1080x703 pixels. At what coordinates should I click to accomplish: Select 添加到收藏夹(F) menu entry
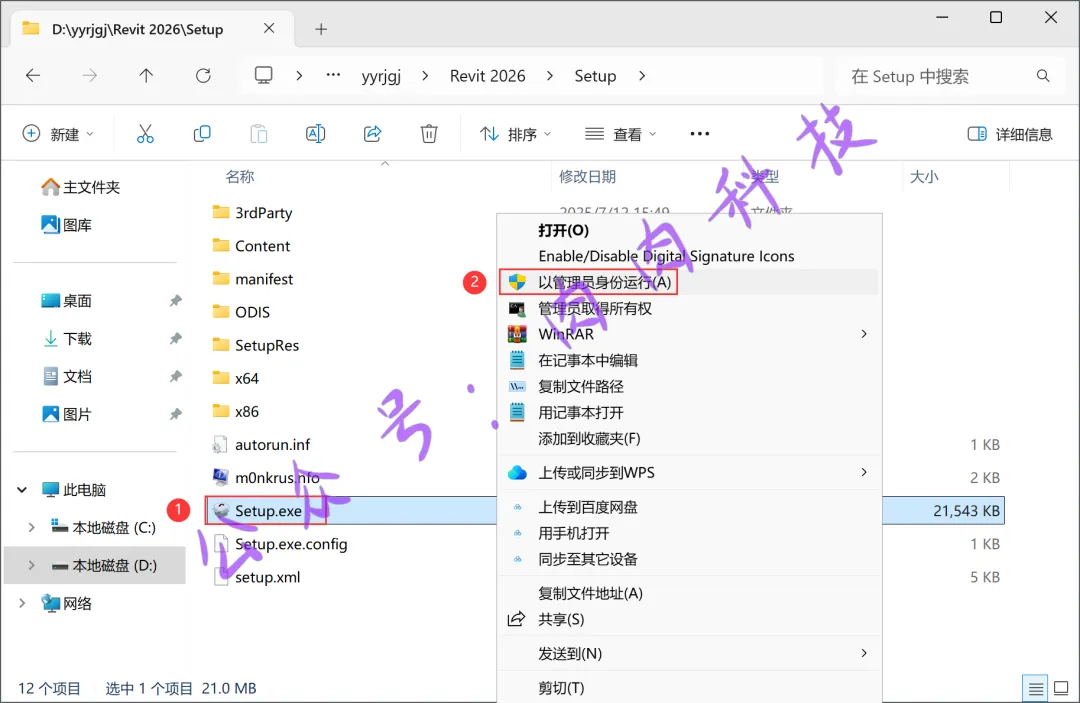(x=589, y=439)
